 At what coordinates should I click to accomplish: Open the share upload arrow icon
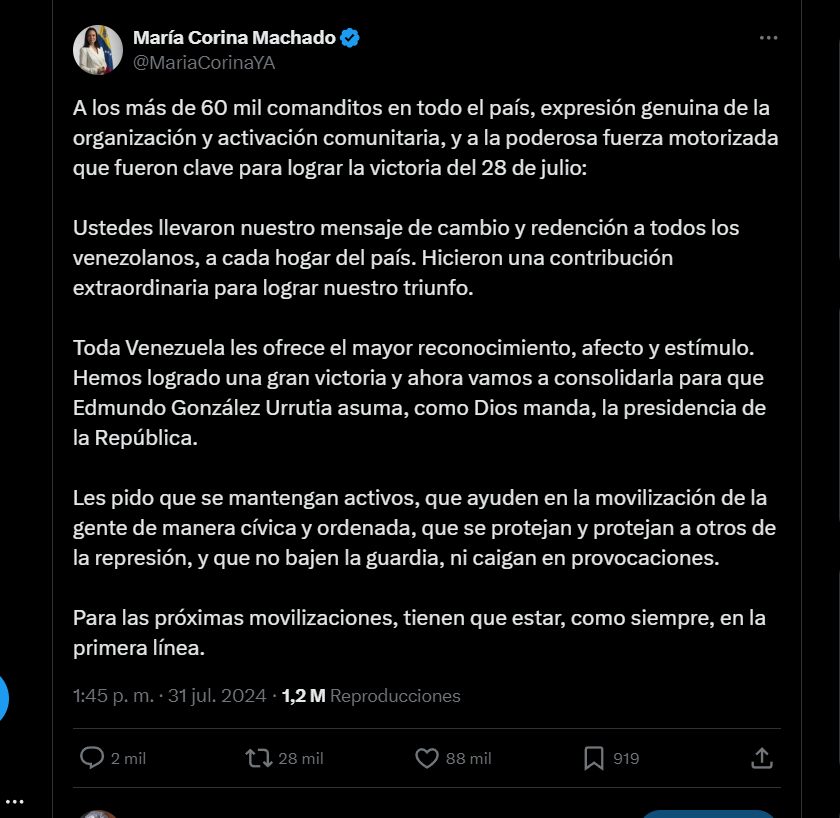pos(762,758)
